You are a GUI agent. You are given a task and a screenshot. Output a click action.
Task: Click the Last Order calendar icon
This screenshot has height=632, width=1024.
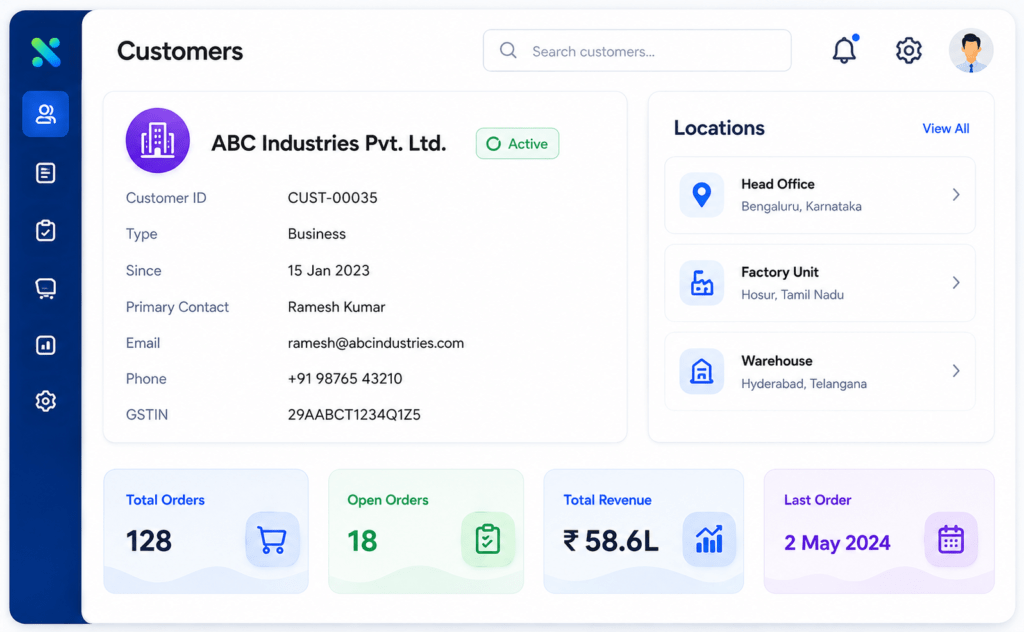click(951, 540)
